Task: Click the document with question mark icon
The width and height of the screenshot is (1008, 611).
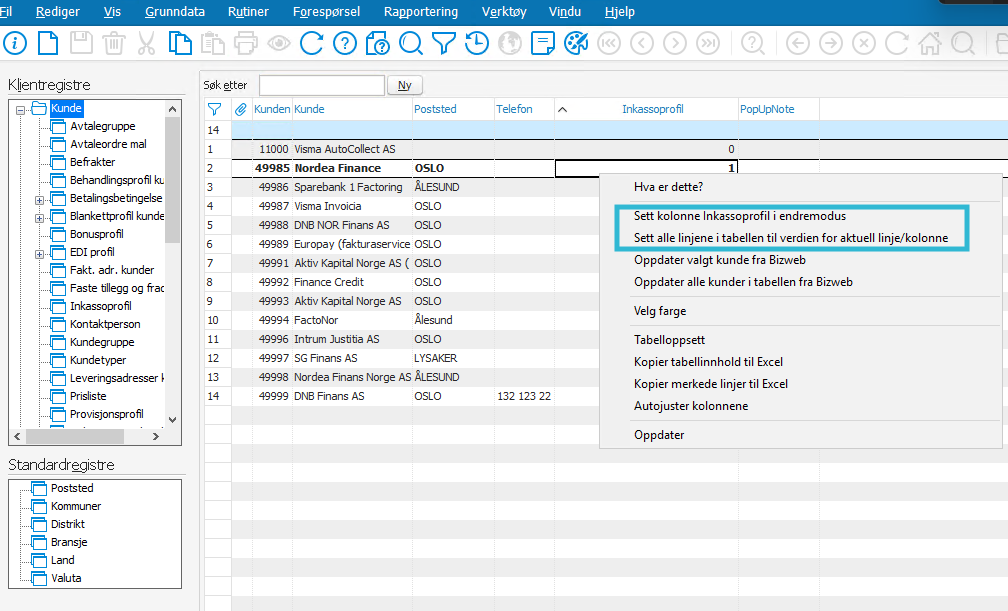Action: (377, 44)
